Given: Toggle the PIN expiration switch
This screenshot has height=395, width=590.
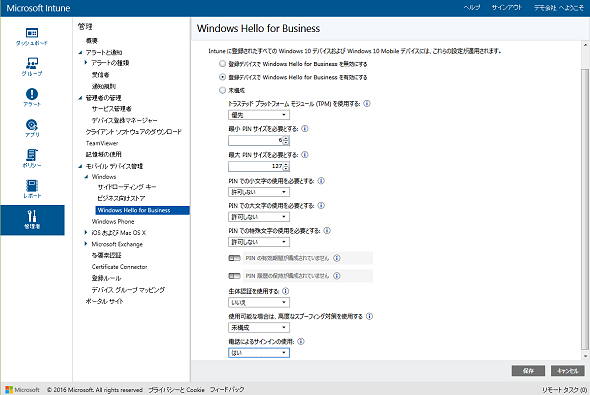Looking at the screenshot, I should click(234, 258).
